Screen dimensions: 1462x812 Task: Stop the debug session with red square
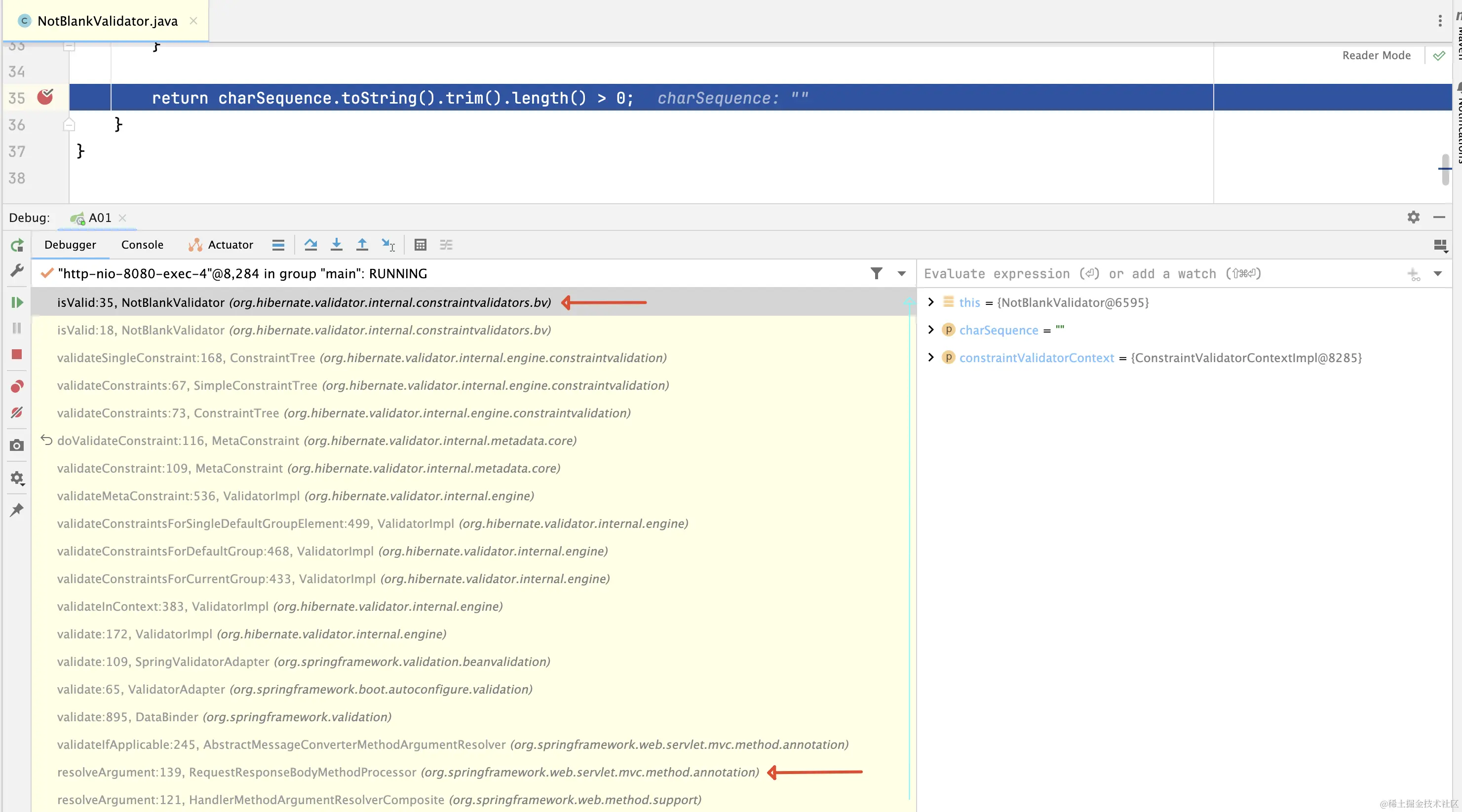pos(17,355)
